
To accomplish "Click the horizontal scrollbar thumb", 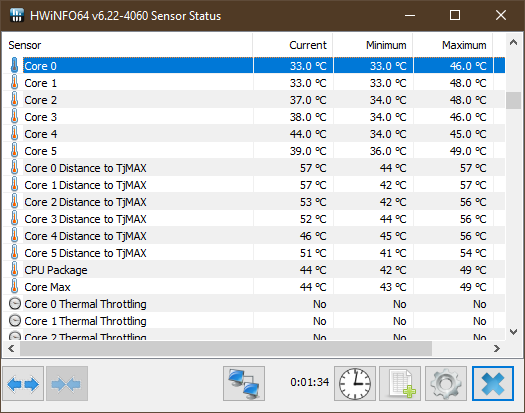I will click(226, 349).
